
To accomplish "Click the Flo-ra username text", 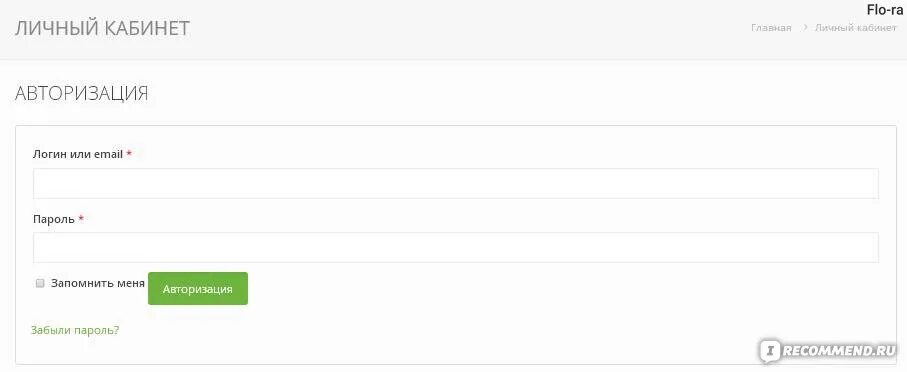I will (x=885, y=10).
